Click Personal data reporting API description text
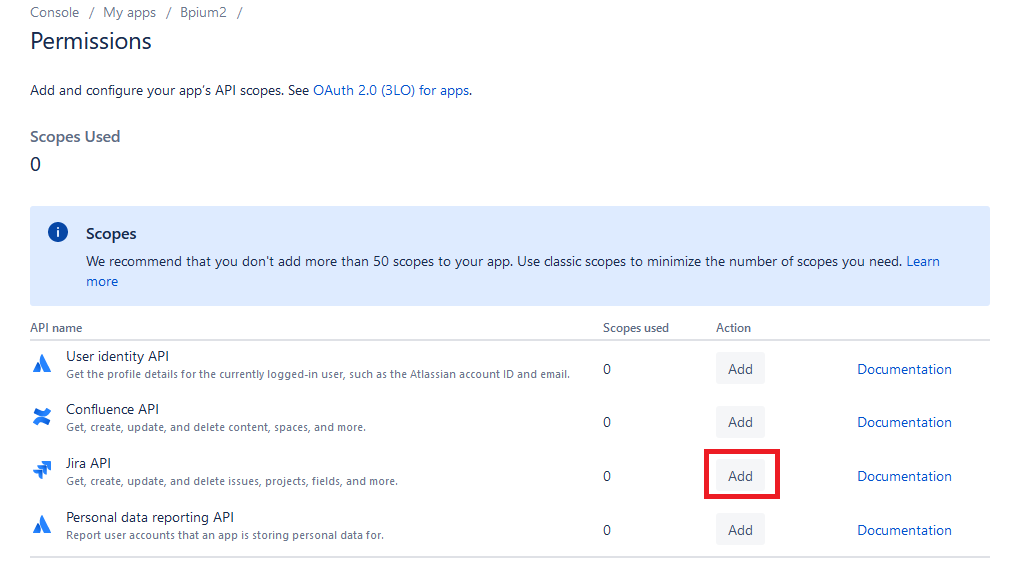 [x=224, y=536]
